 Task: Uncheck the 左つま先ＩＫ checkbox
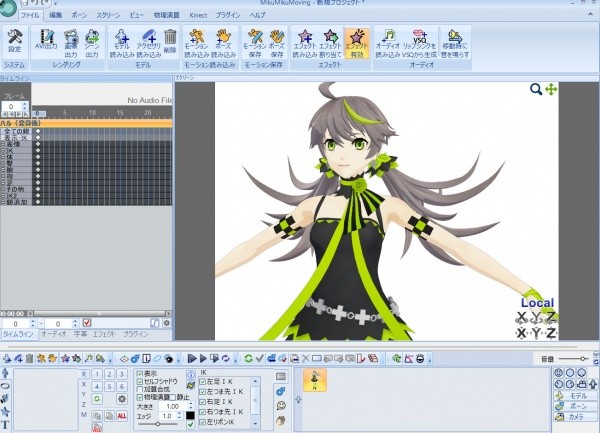[203, 392]
